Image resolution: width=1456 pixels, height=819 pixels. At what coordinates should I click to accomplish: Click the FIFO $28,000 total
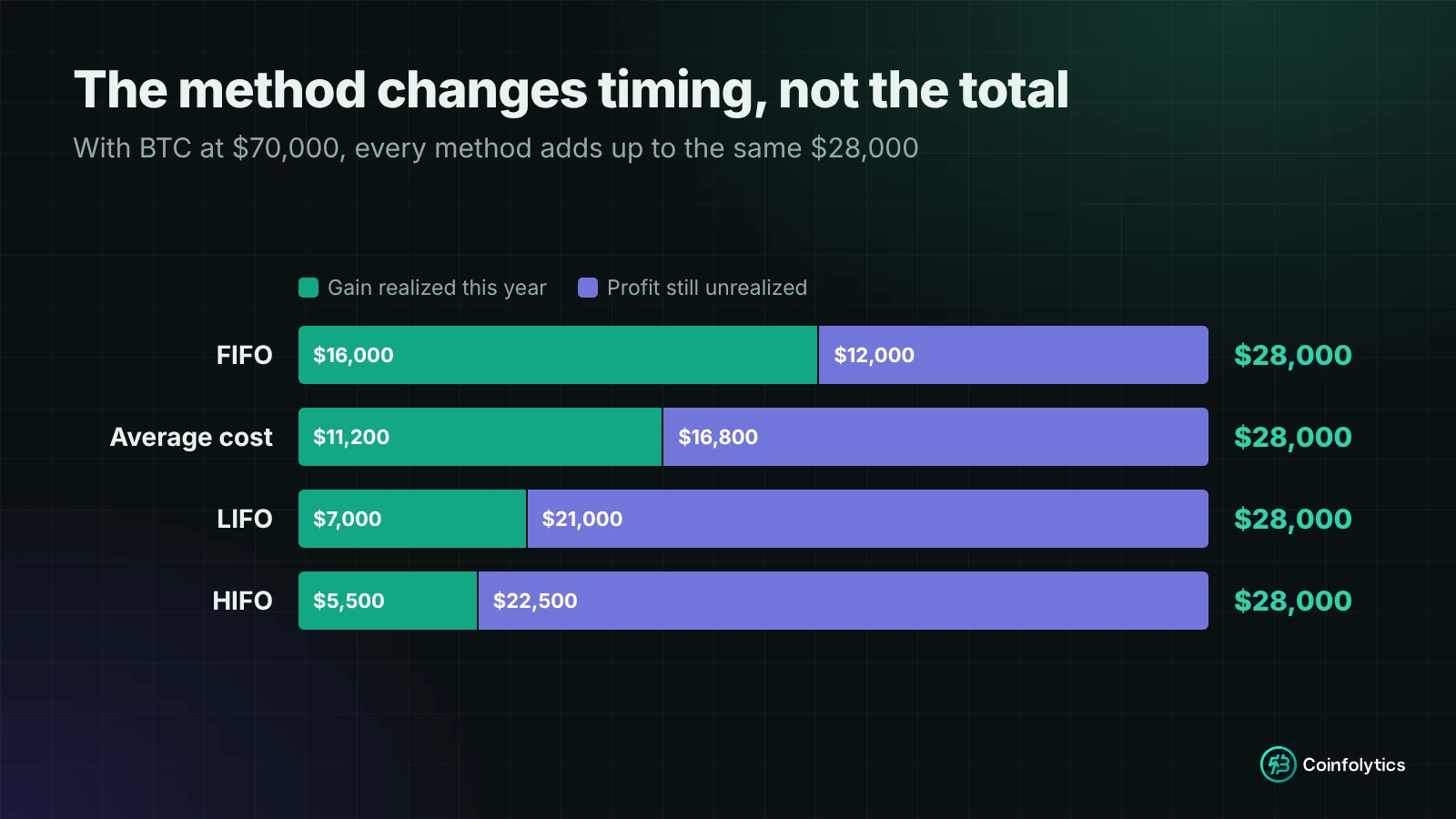pyautogui.click(x=1292, y=355)
